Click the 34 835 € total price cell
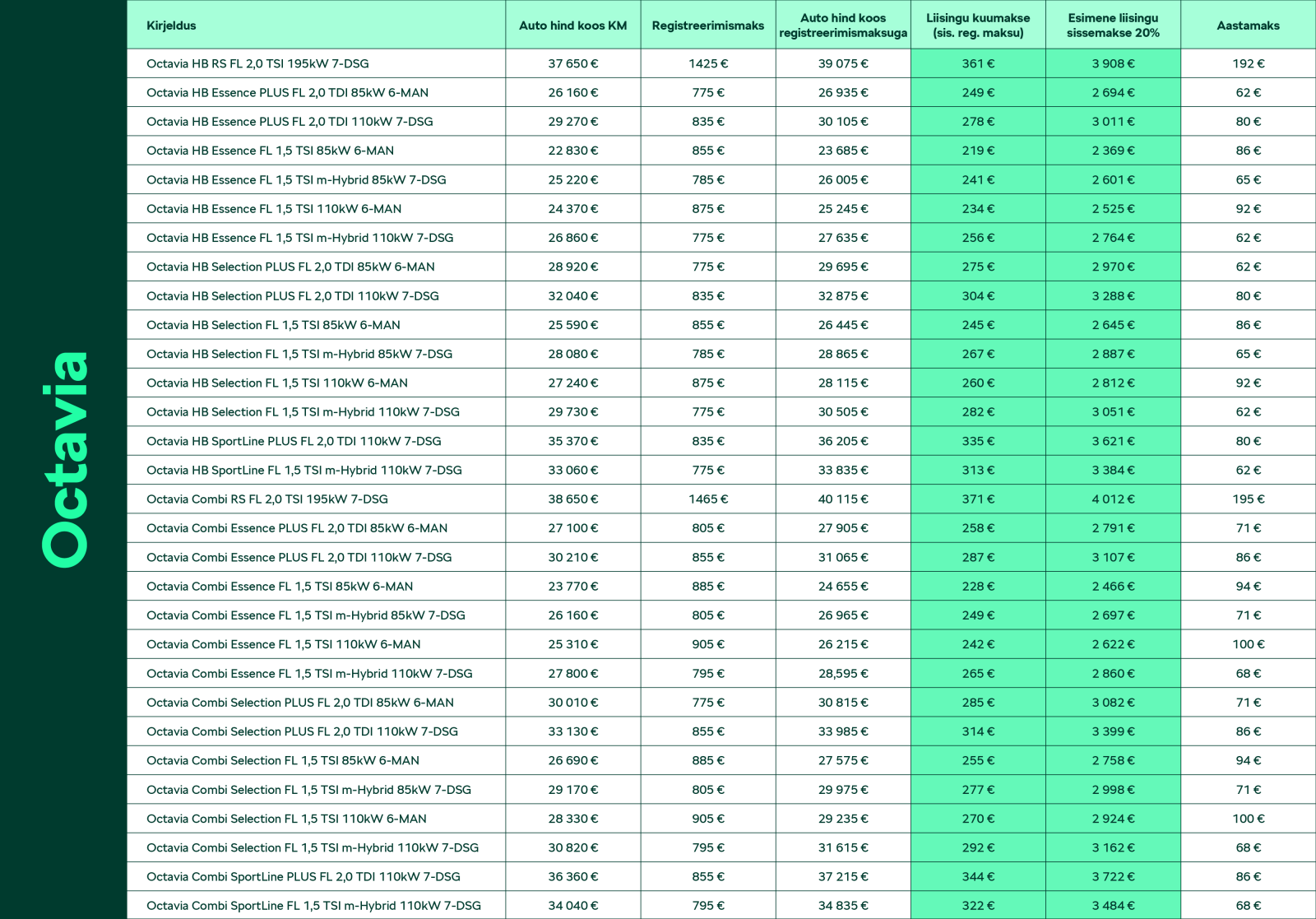This screenshot has height=919, width=1316. click(x=843, y=906)
